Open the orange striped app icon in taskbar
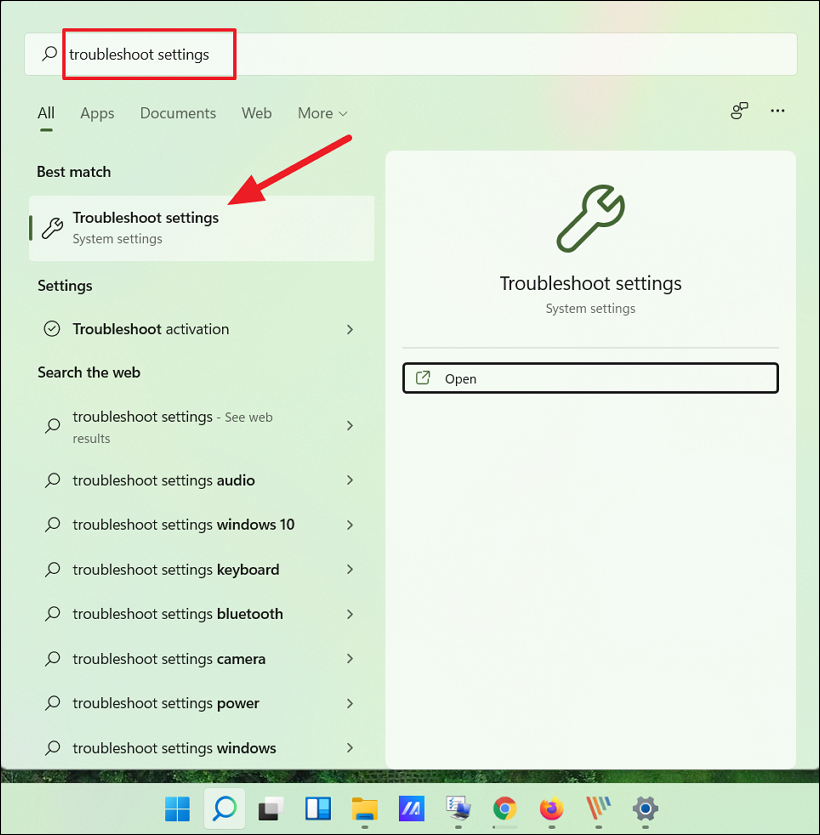Screen dimensions: 820x835 (598, 809)
